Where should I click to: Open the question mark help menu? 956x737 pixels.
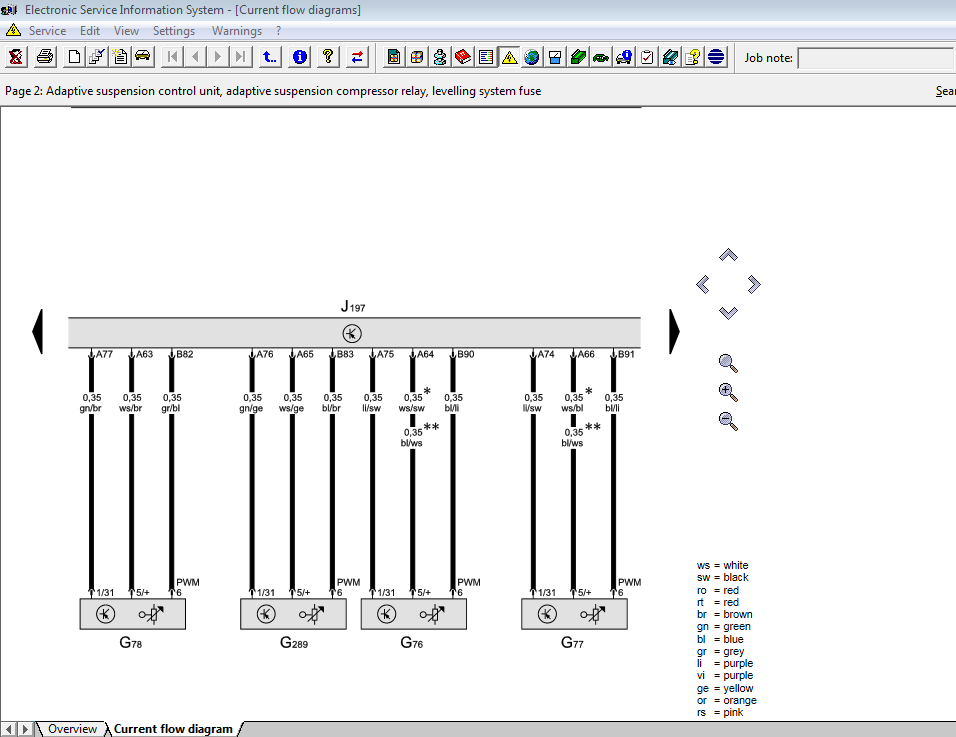[279, 30]
